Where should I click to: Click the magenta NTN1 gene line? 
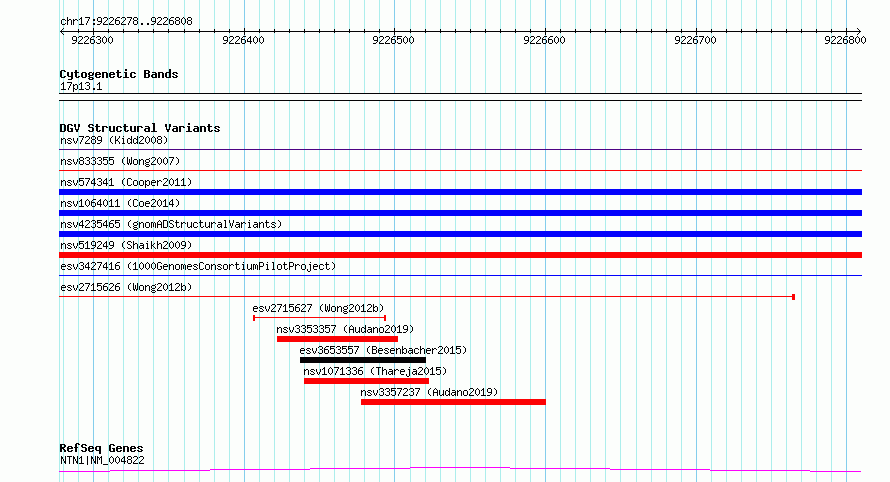[460, 470]
